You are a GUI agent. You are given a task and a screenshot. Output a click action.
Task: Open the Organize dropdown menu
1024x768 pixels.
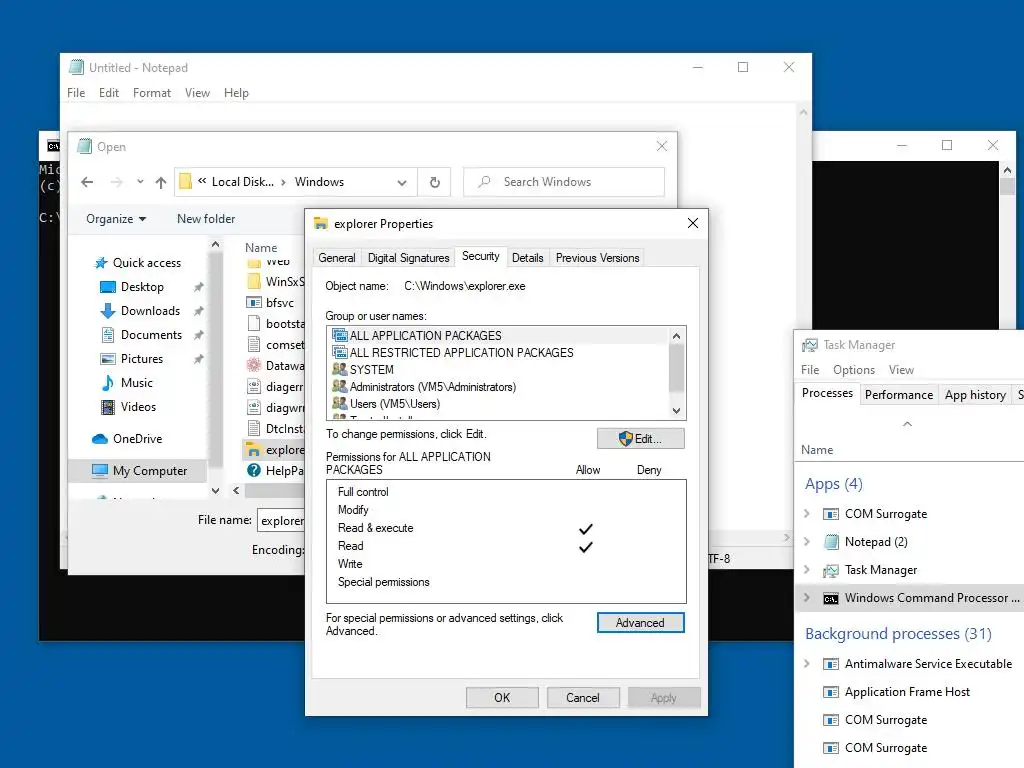[116, 219]
